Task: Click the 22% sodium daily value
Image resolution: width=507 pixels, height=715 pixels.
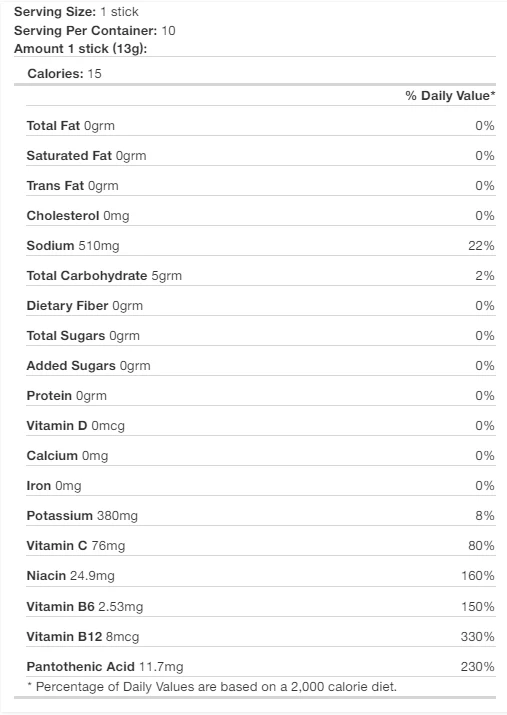Action: (481, 246)
